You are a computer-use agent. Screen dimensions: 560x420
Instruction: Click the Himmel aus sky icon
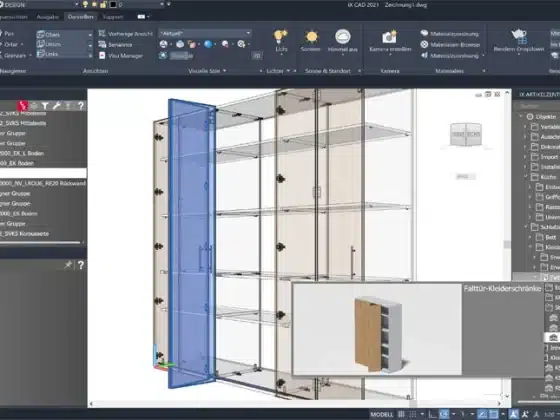(342, 36)
